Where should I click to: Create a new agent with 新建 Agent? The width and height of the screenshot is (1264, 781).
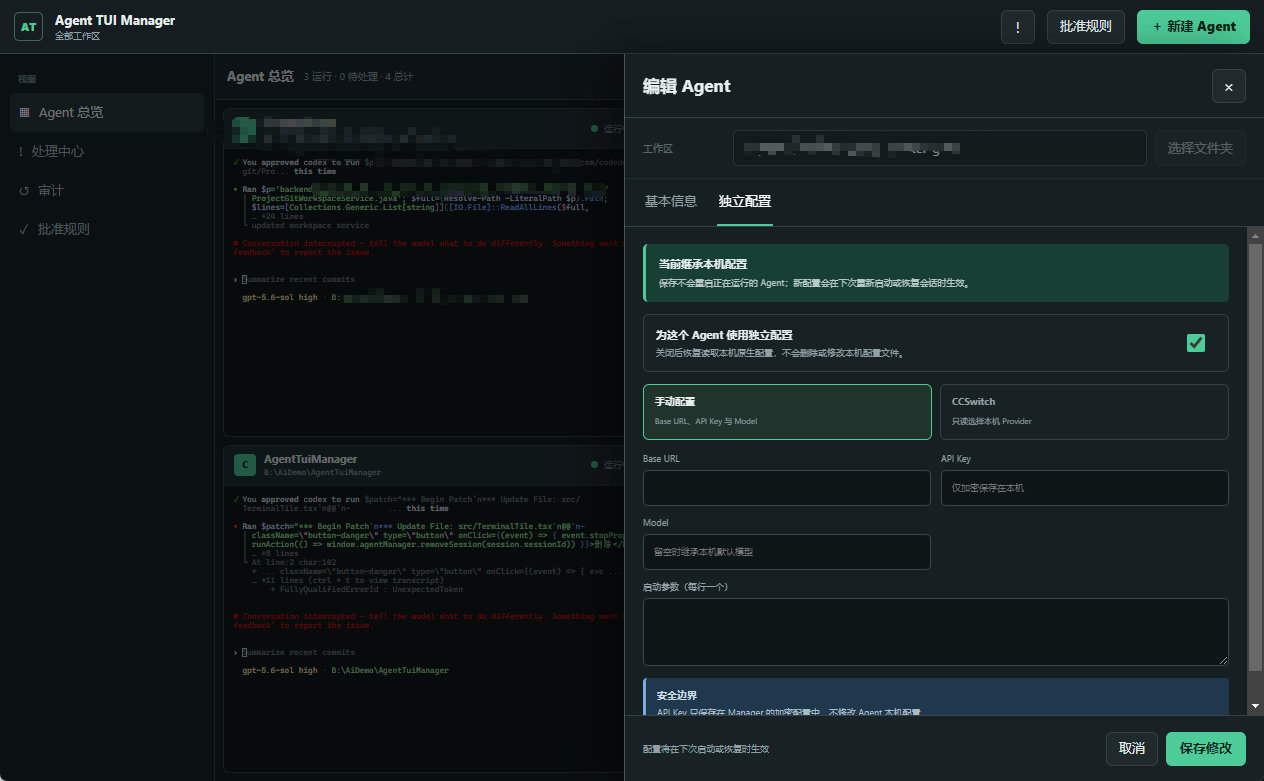pyautogui.click(x=1194, y=27)
